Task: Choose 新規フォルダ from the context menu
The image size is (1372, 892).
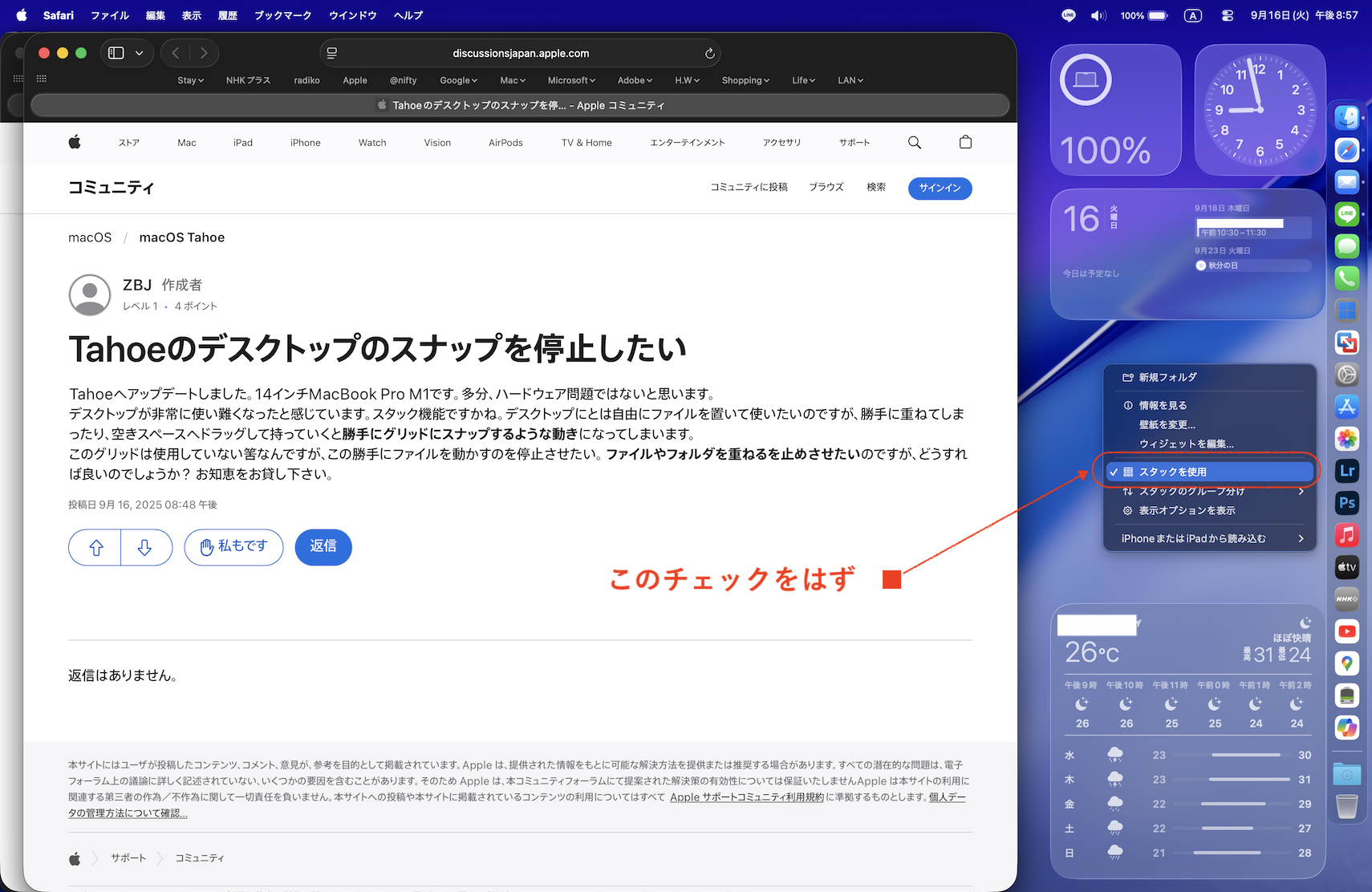Action: (x=1210, y=377)
